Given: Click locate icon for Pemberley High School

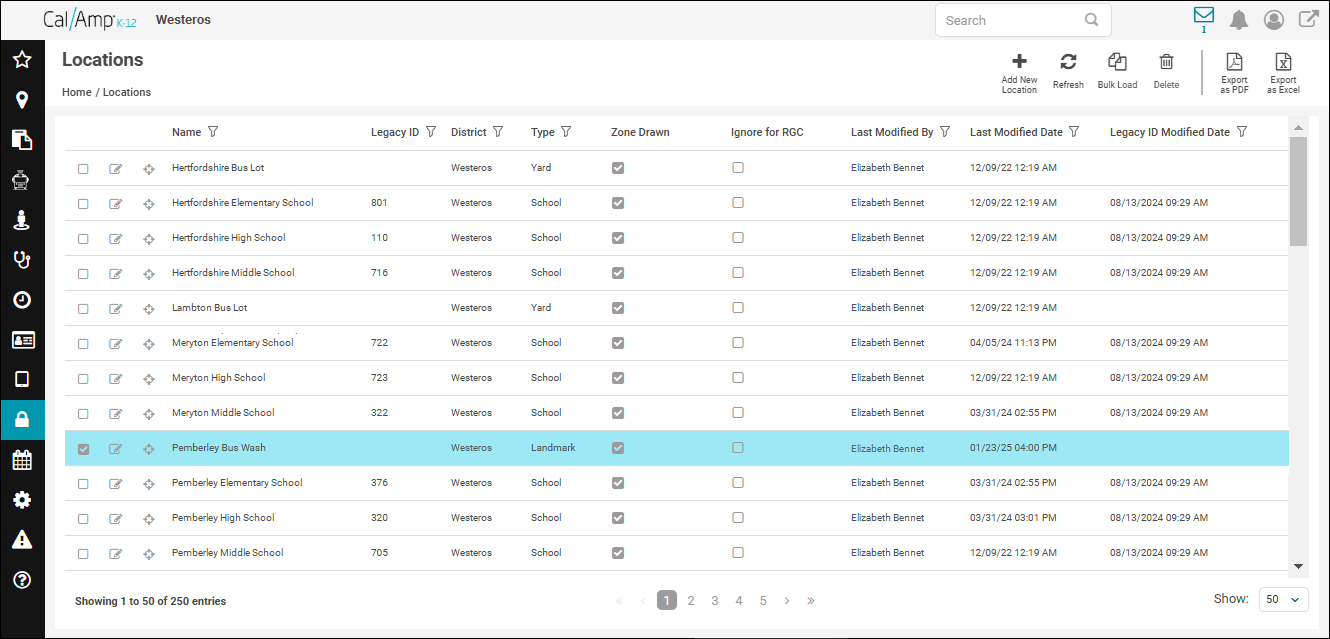Looking at the screenshot, I should pos(149,518).
